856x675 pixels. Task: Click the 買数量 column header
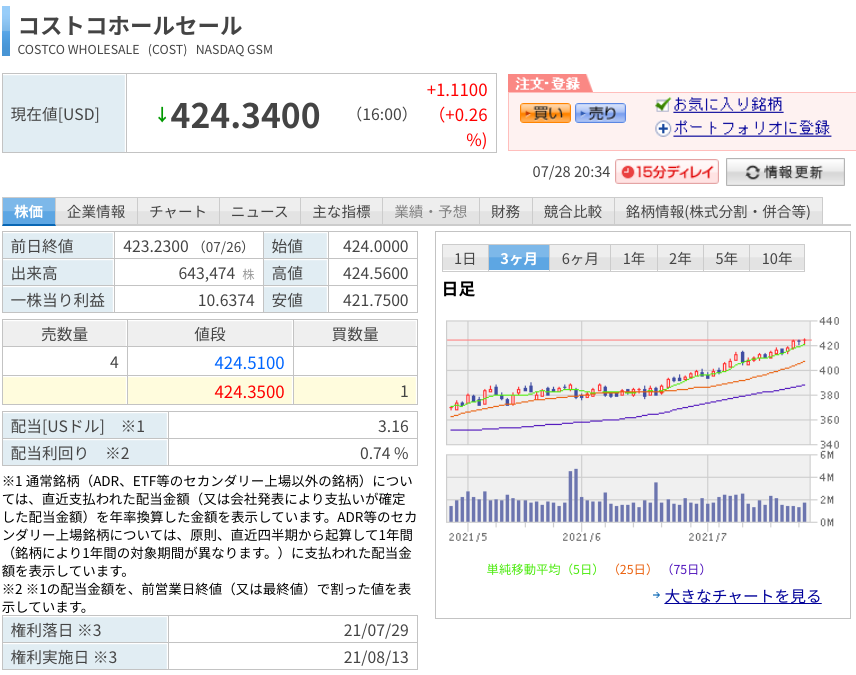355,334
